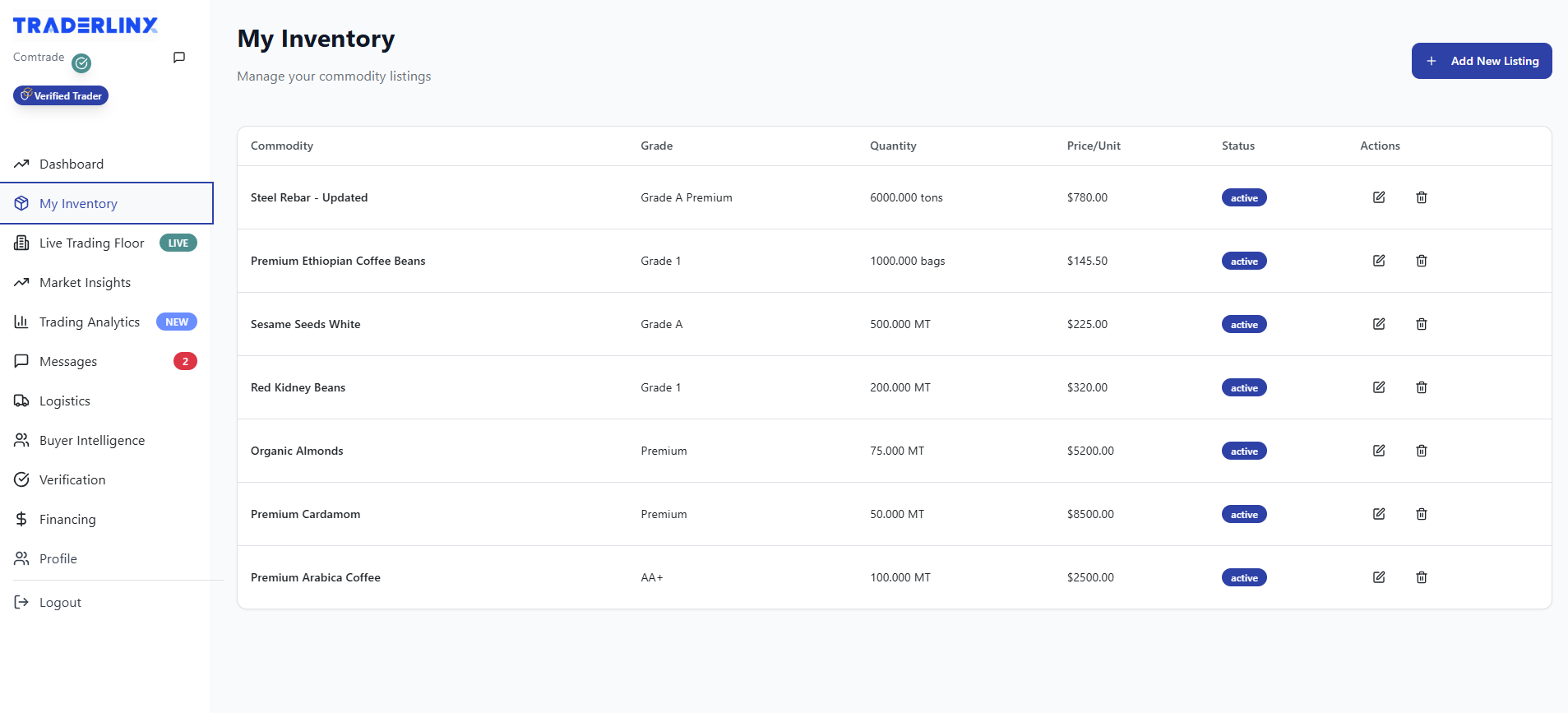Screen dimensions: 1568x713
Task: Click the chat bubble icon beside Comtrade
Action: point(179,58)
